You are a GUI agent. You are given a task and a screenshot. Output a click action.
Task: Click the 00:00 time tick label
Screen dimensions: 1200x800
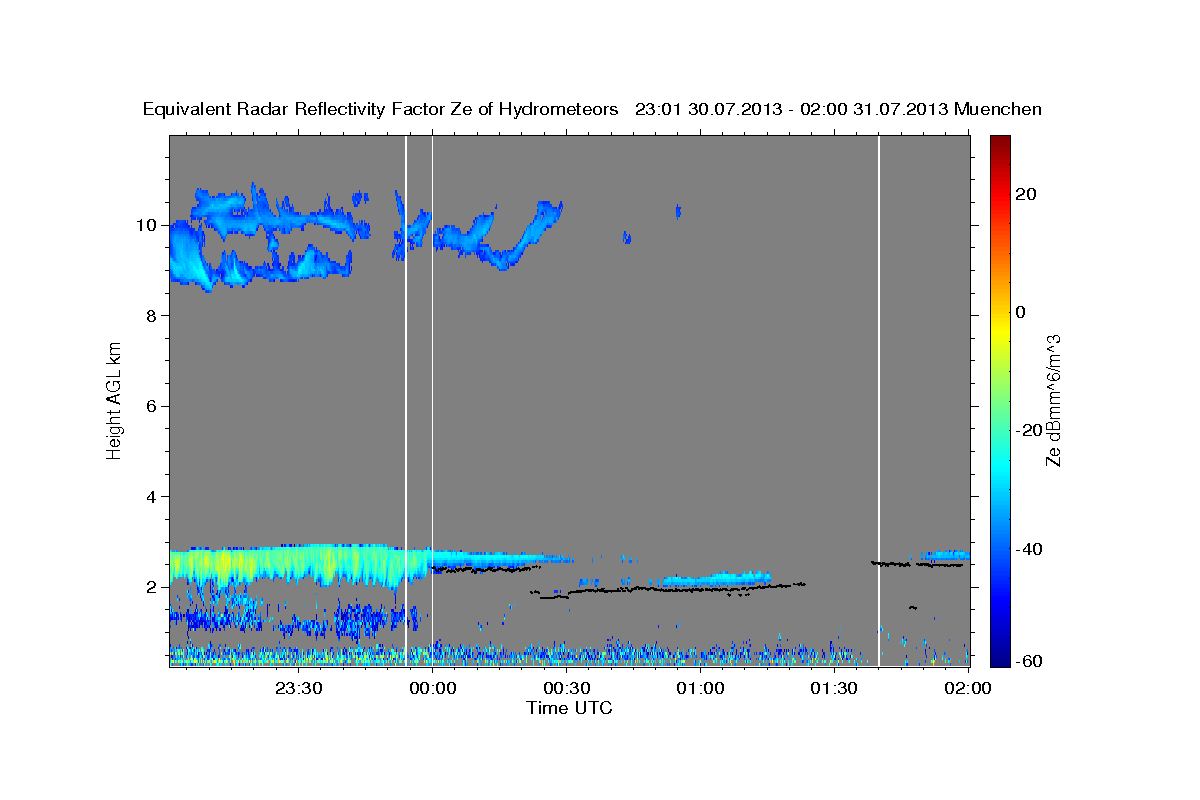pos(433,688)
